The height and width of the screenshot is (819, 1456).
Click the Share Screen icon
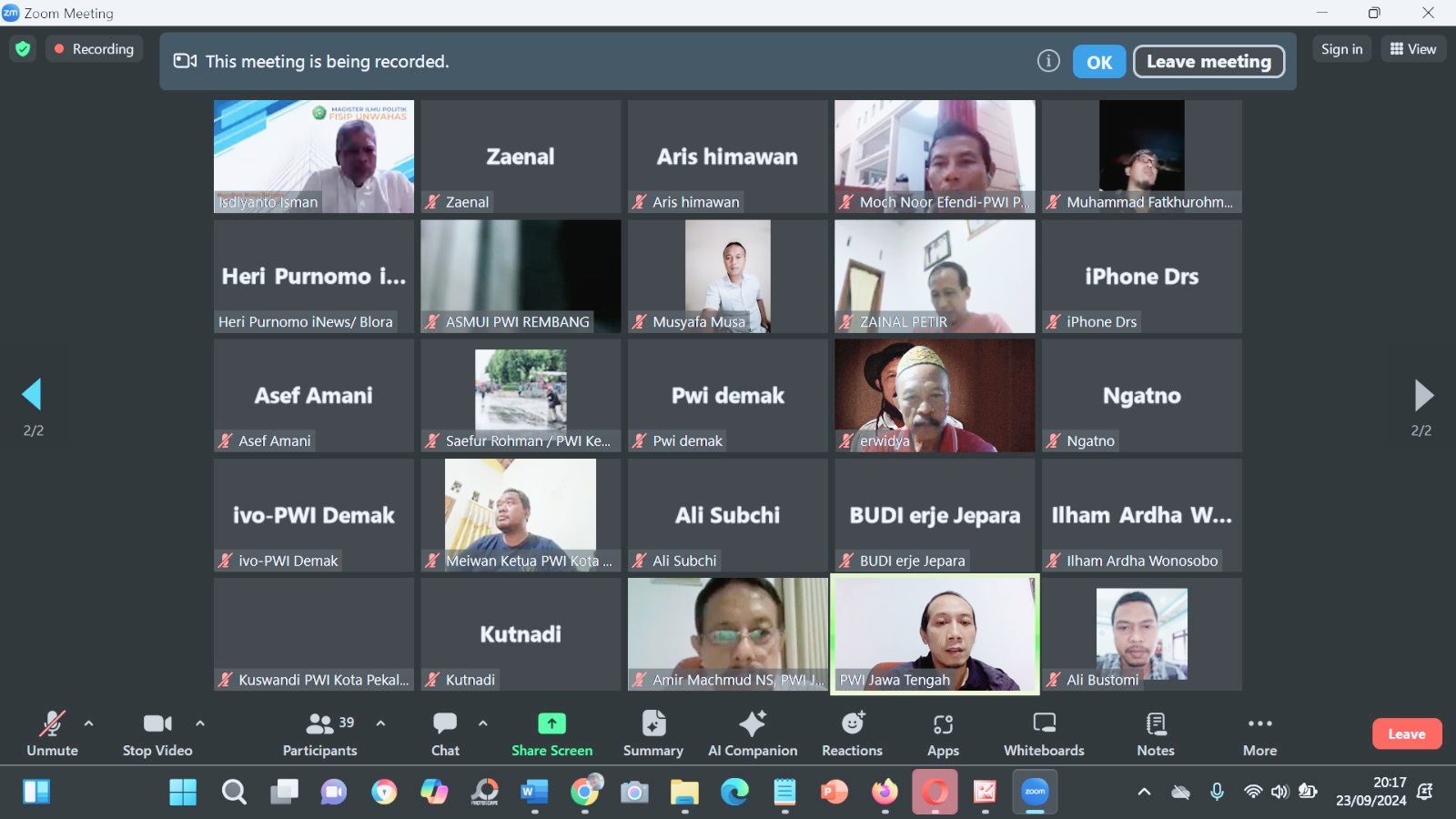(551, 723)
